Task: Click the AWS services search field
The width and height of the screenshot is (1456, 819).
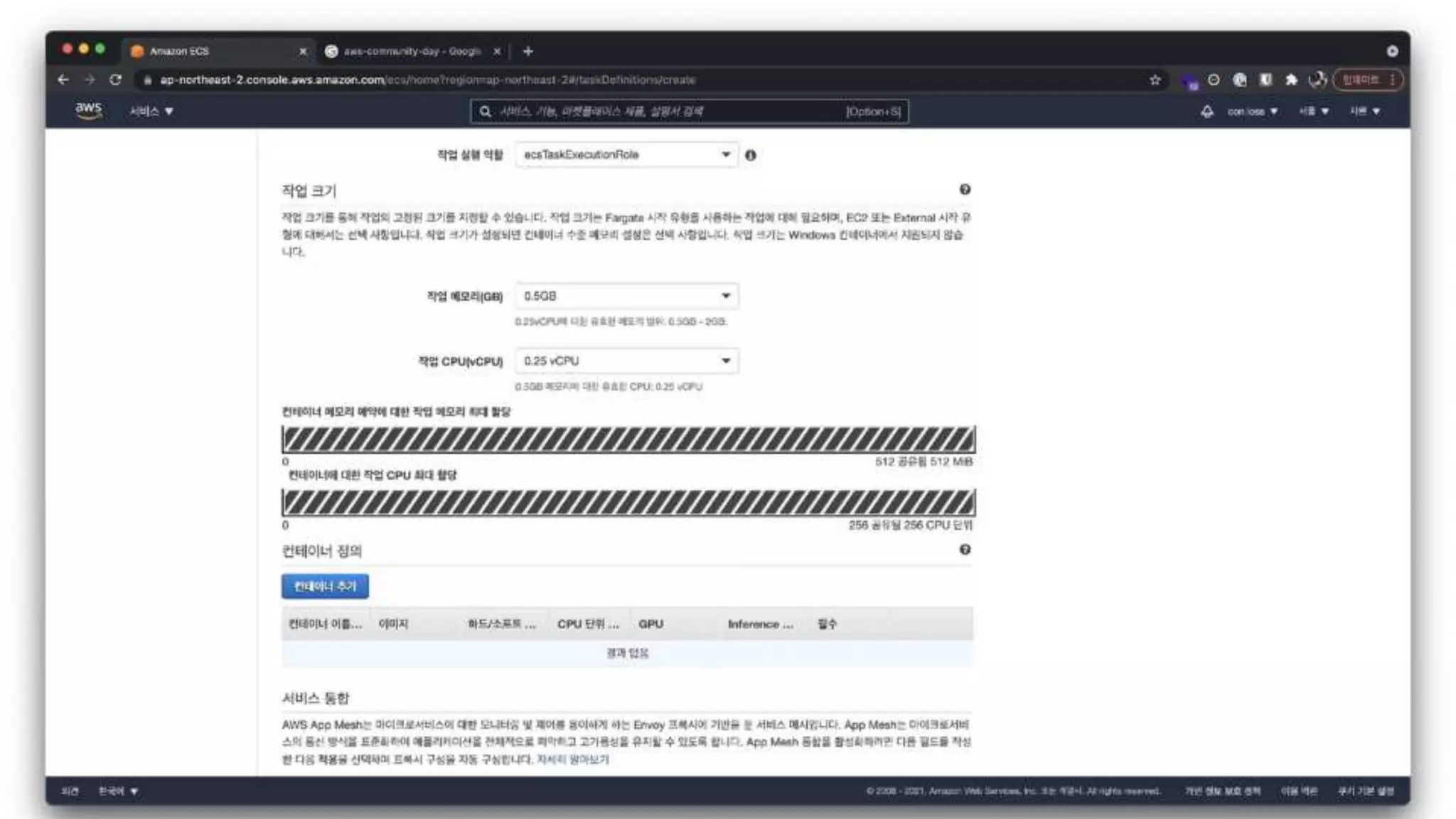Action: 668,112
